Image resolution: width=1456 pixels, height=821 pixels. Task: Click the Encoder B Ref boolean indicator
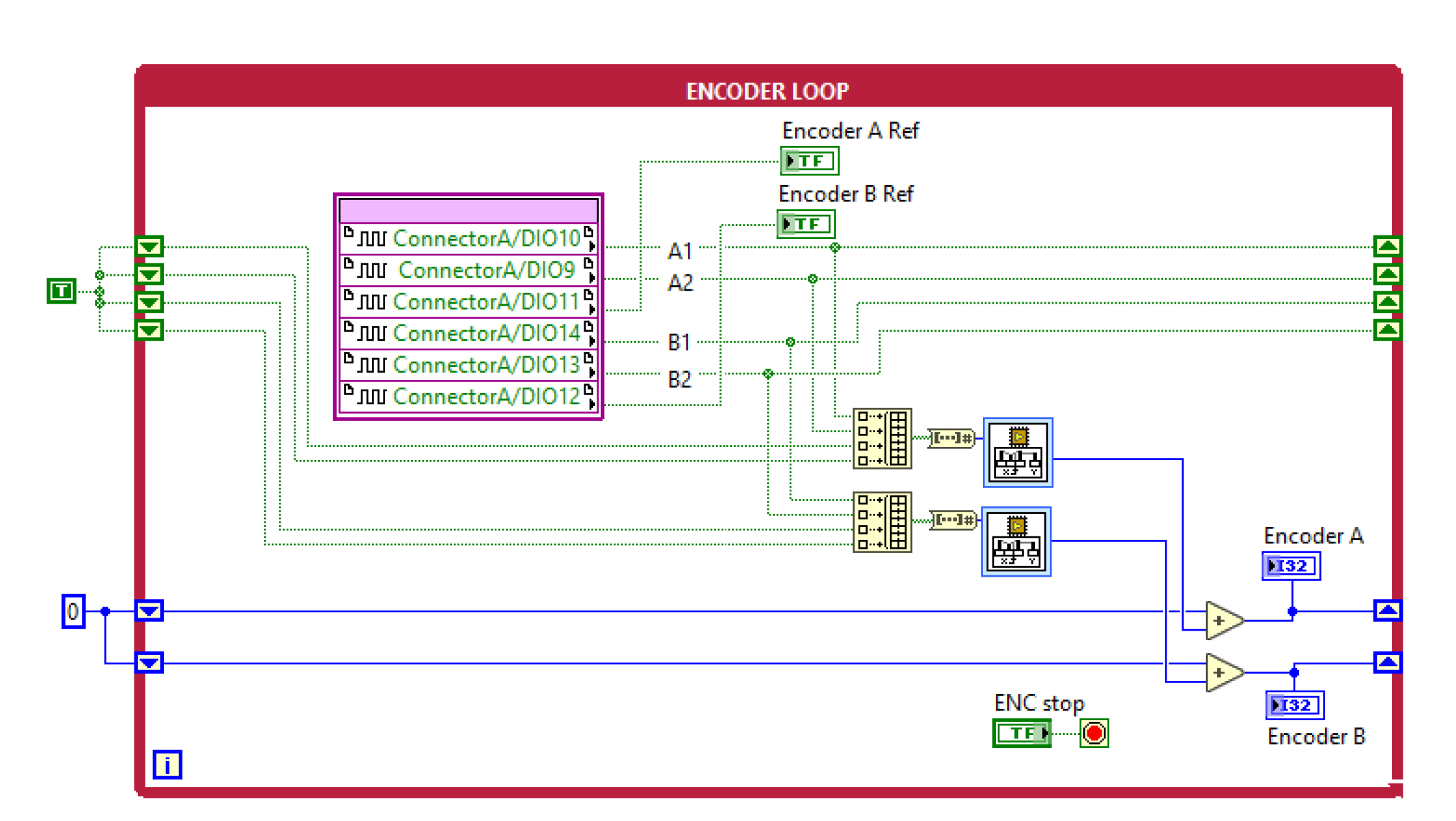pyautogui.click(x=806, y=224)
